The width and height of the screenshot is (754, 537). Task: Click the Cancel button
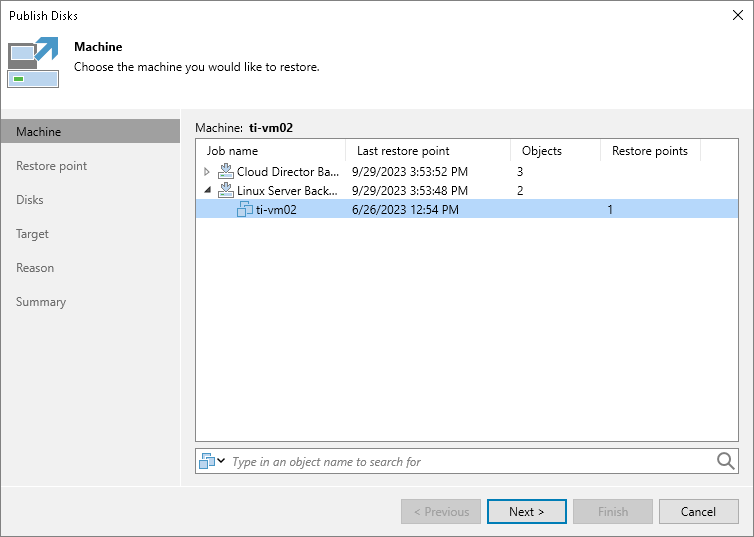click(x=698, y=512)
